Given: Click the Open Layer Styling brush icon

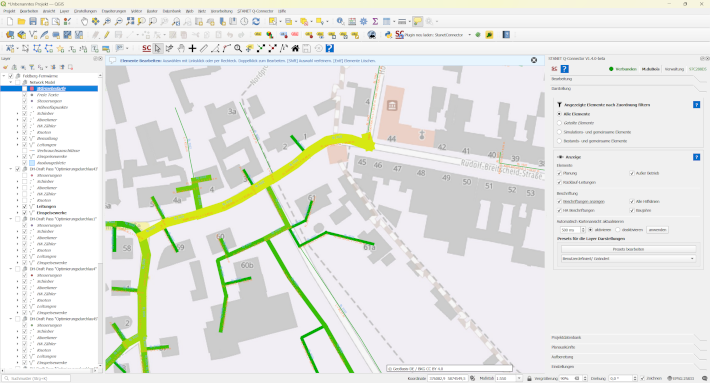Looking at the screenshot, I should click(5, 67).
